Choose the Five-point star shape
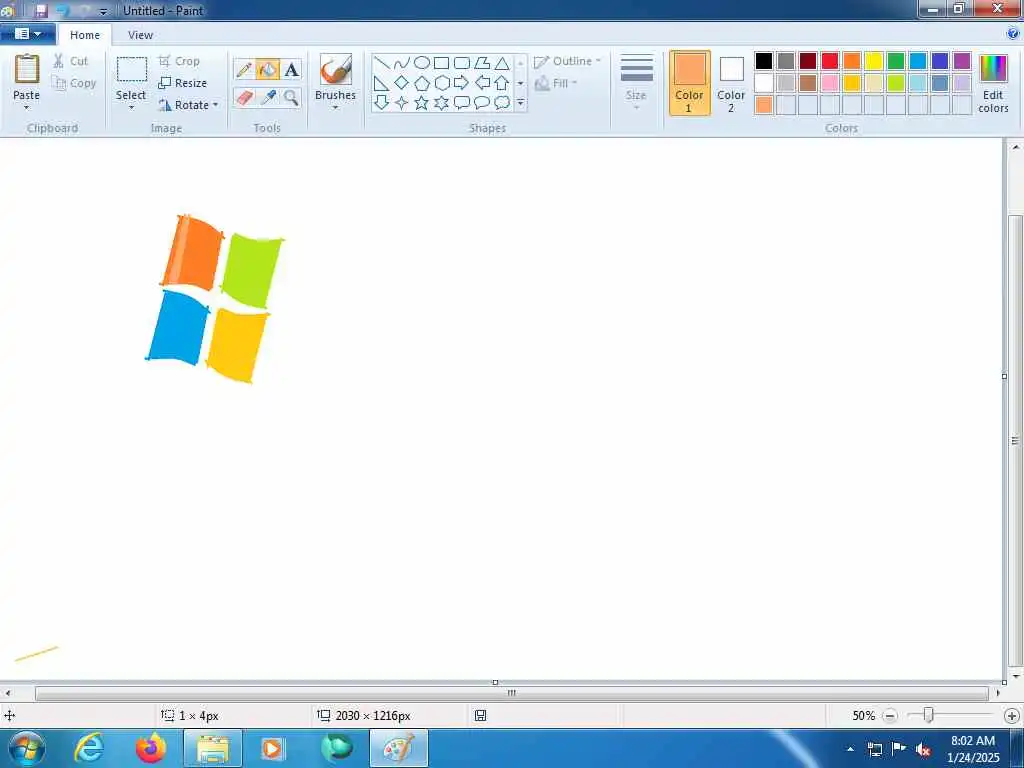1024x768 pixels. [422, 103]
